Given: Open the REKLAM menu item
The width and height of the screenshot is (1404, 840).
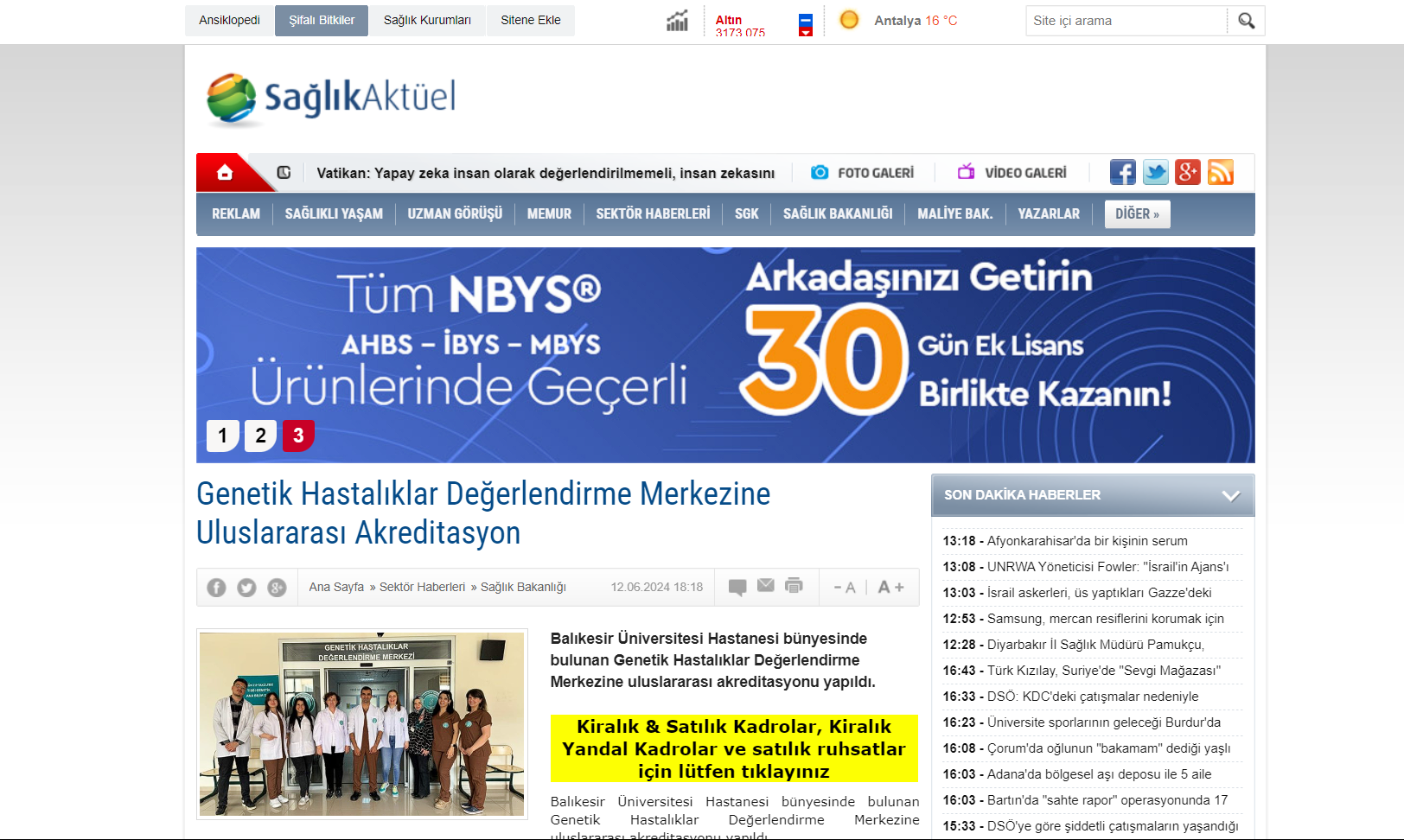Looking at the screenshot, I should 236,214.
